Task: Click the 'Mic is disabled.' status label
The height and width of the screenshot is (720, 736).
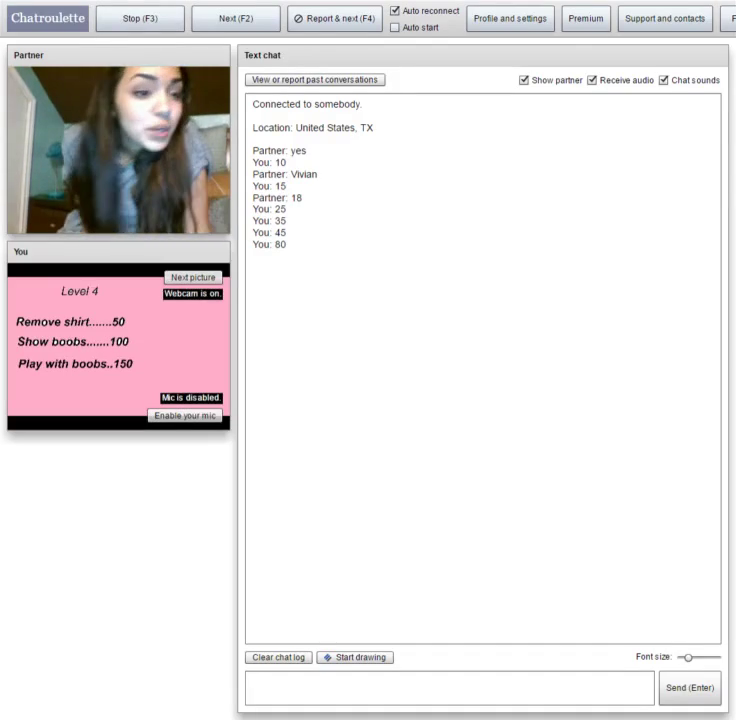Action: click(192, 398)
